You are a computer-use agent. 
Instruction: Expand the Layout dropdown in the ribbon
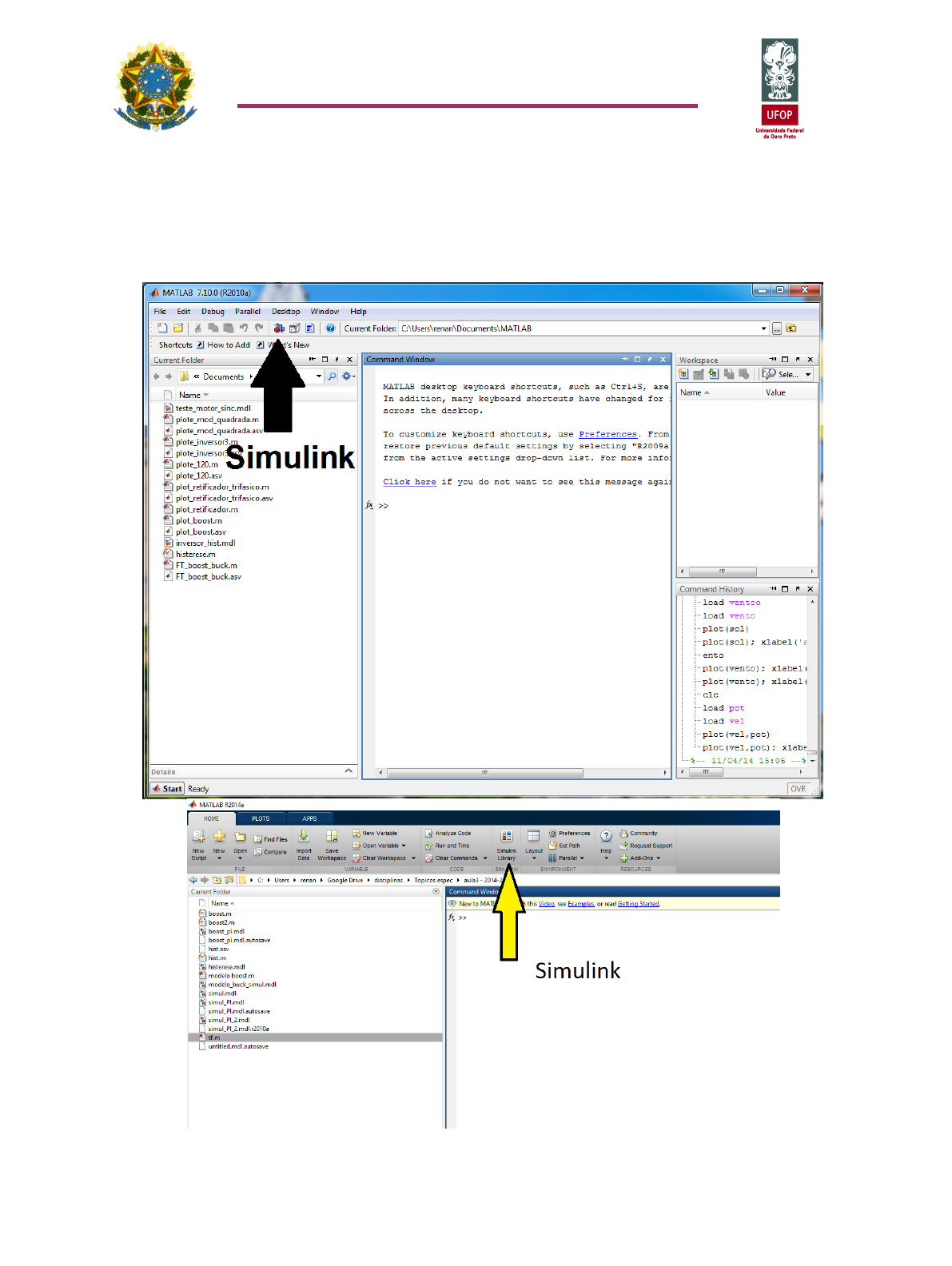coord(534,858)
